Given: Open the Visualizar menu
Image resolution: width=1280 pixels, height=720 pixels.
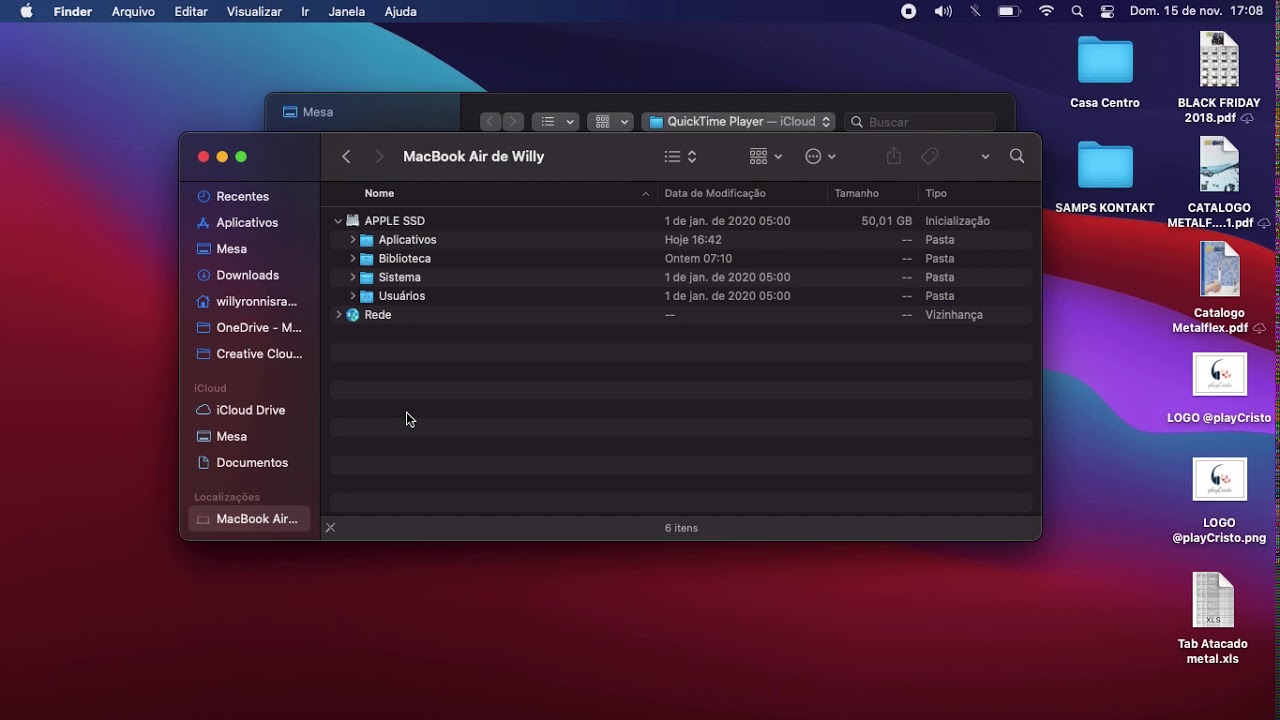Looking at the screenshot, I should tap(254, 11).
